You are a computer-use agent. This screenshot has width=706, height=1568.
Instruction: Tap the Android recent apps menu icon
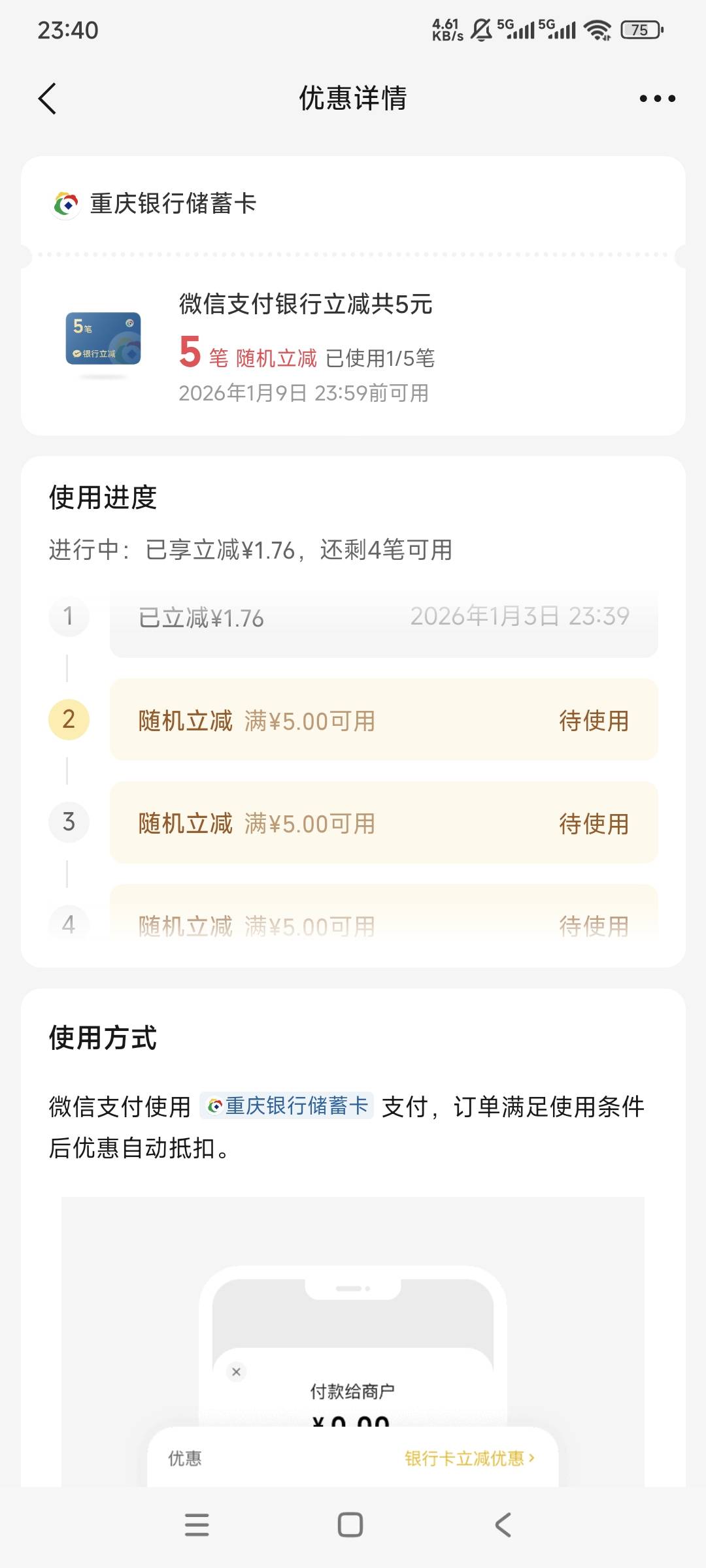click(x=197, y=1524)
